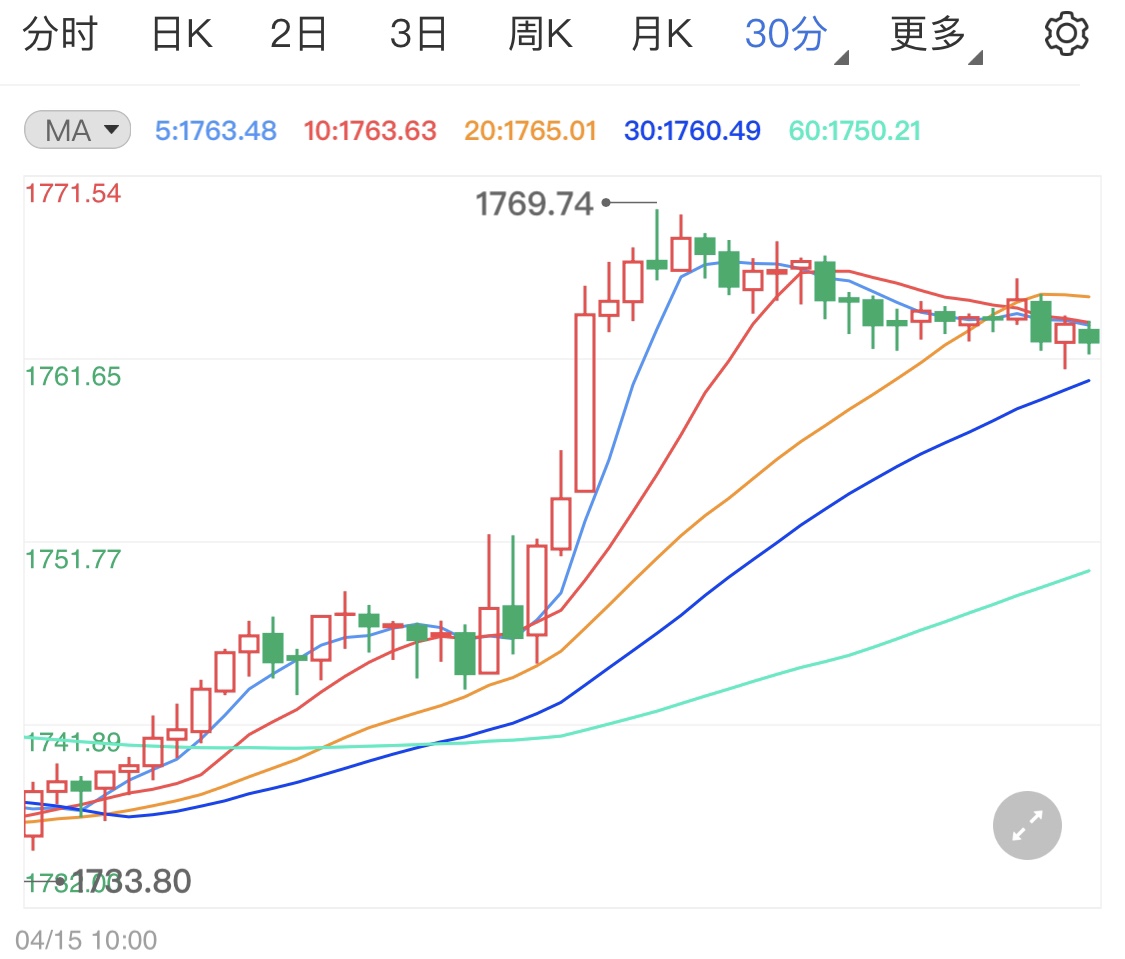
Task: Click the high price label 1769.74
Action: pos(535,204)
